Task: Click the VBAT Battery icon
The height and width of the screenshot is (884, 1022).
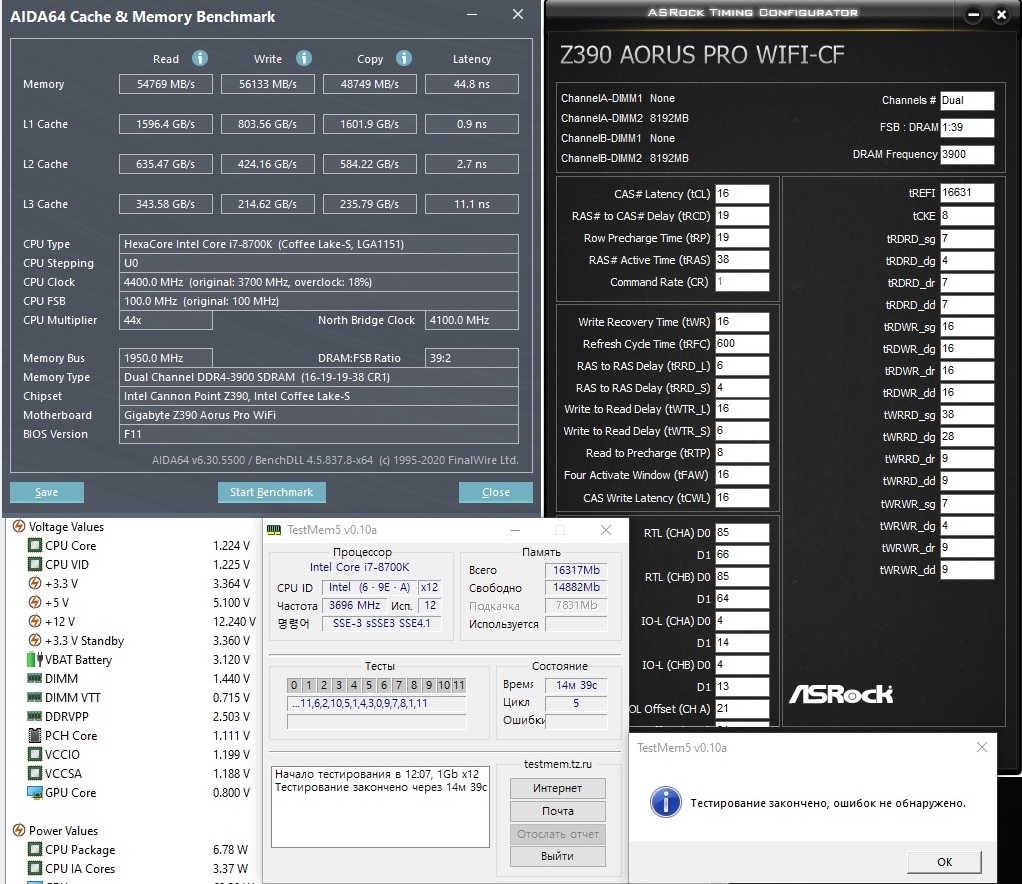Action: click(x=35, y=659)
